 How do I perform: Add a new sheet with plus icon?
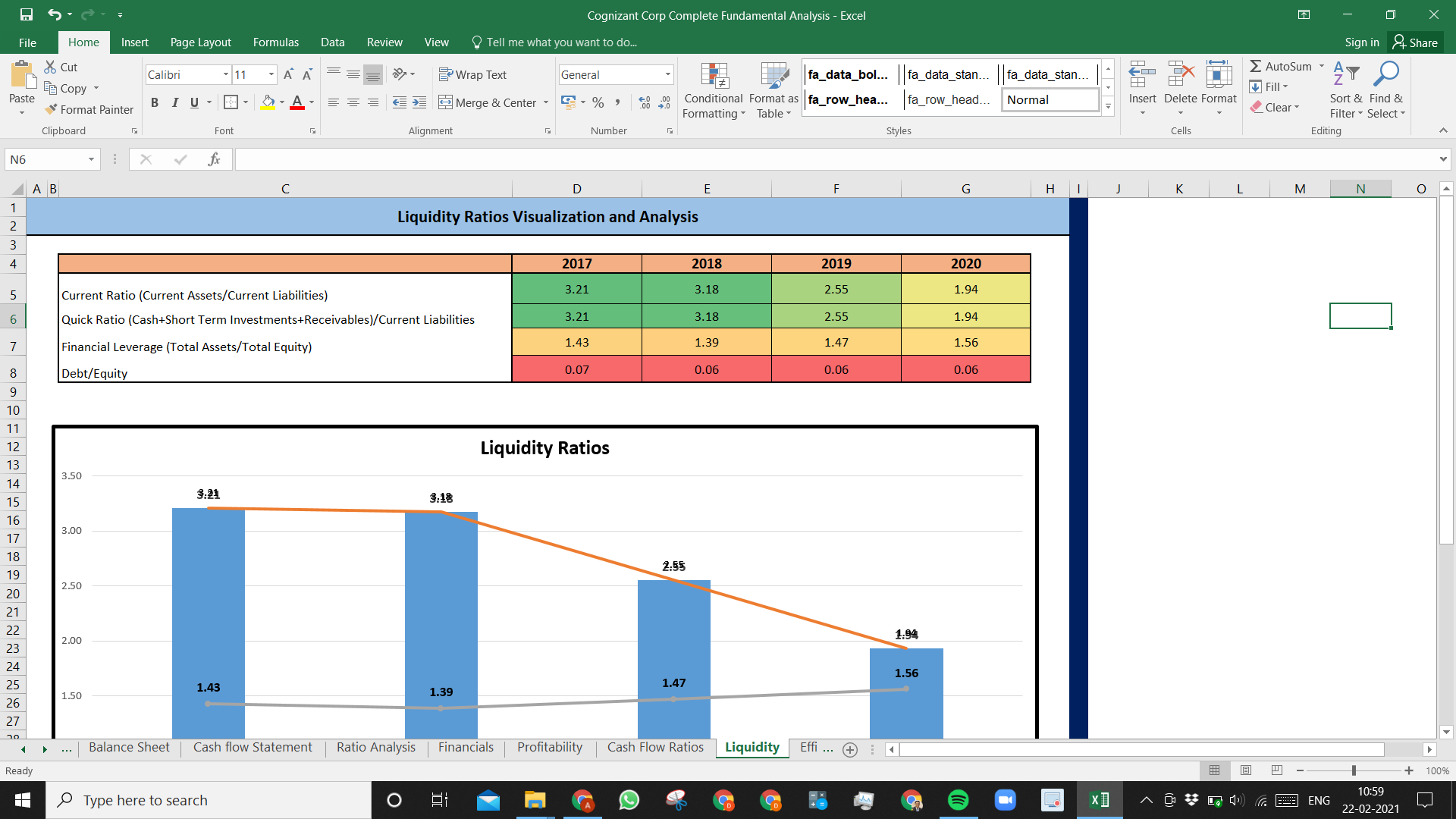(x=850, y=749)
